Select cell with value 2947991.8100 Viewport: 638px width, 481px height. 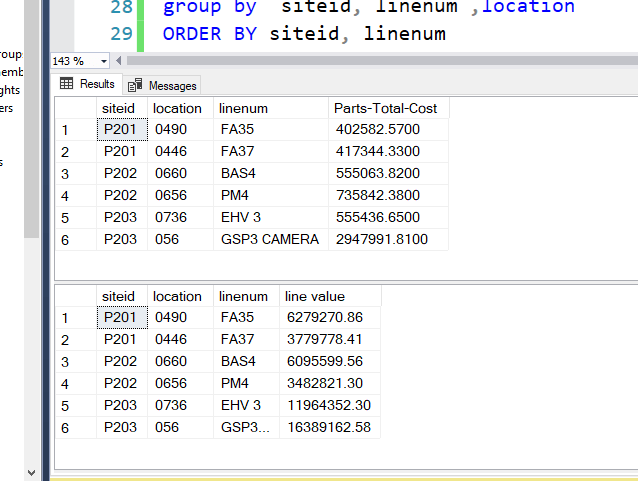(379, 239)
